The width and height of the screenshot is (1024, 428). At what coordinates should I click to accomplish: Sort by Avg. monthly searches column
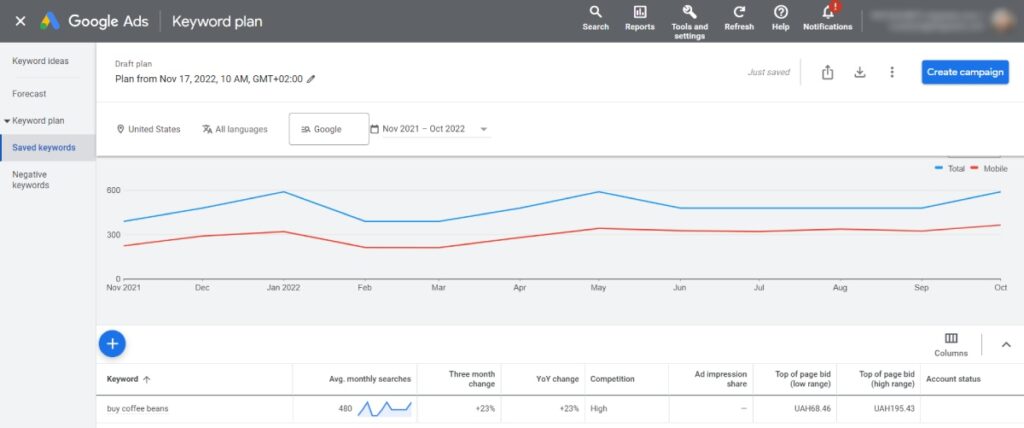[x=370, y=379]
